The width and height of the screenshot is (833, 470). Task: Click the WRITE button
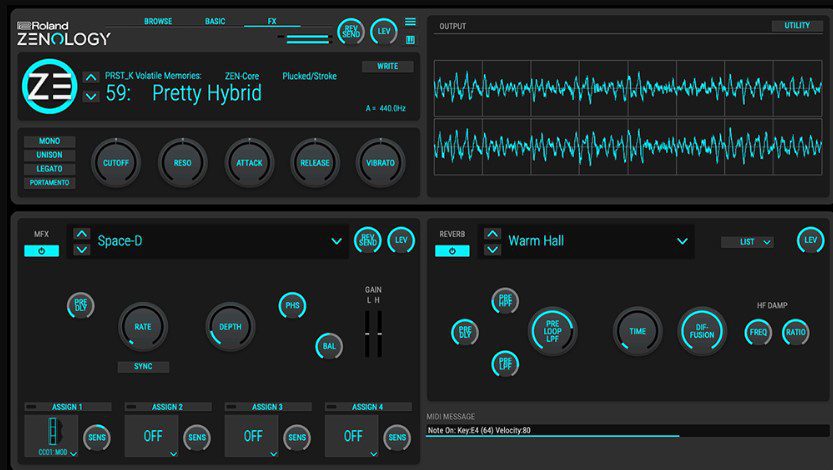point(388,66)
